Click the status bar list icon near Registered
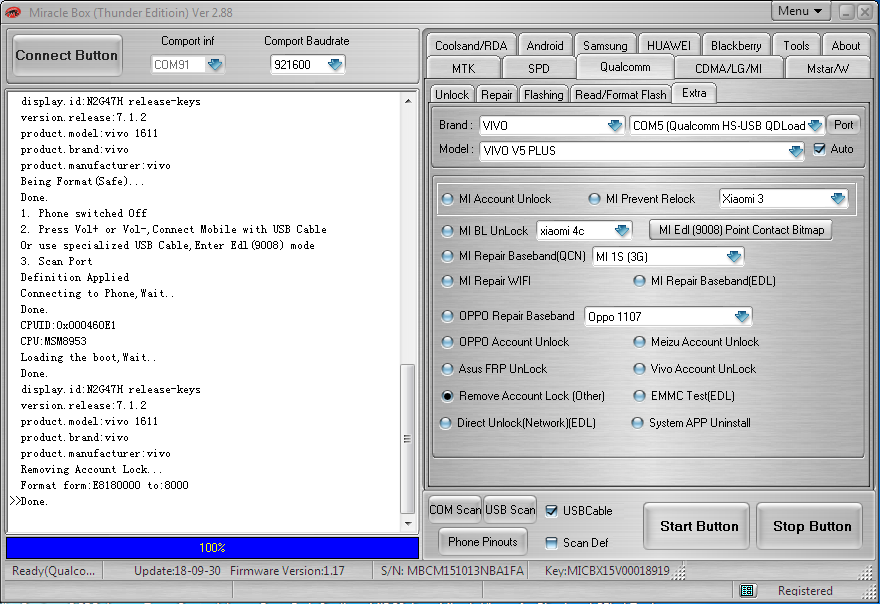Screen dimensions: 880x604 coord(746,590)
